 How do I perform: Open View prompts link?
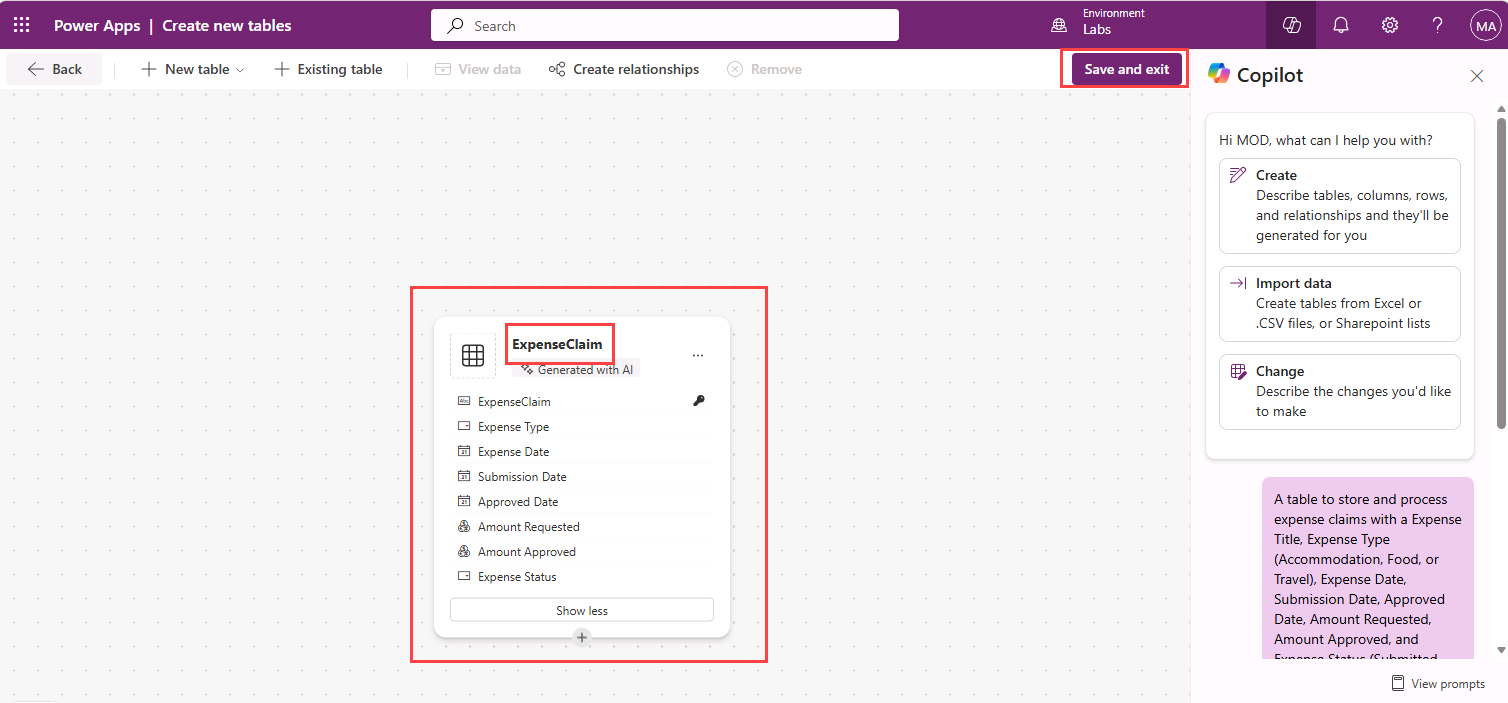[x=1438, y=684]
